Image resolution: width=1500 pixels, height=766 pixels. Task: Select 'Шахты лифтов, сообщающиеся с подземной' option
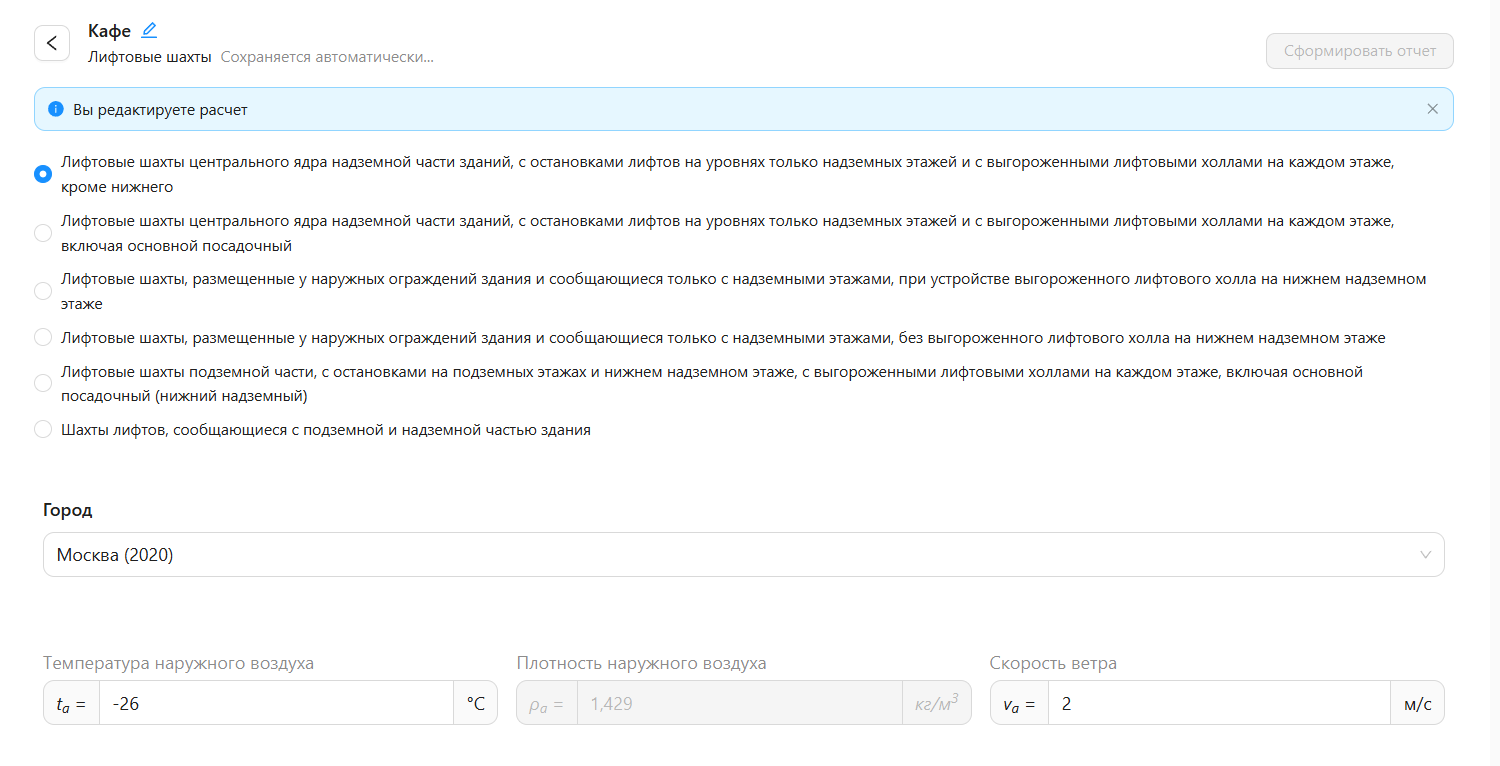tap(43, 430)
